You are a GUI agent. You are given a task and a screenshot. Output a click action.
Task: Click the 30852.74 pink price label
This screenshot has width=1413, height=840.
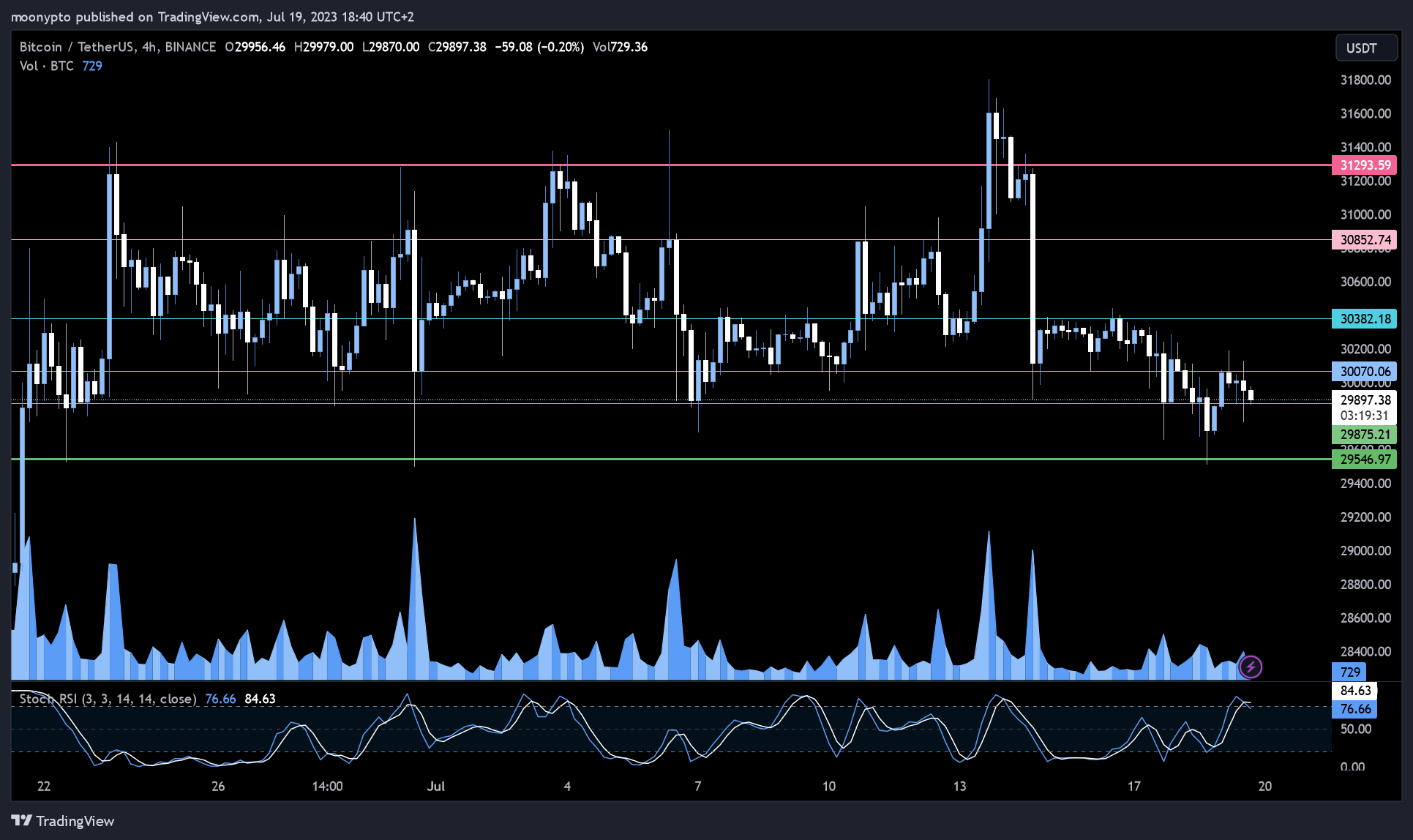pos(1365,239)
